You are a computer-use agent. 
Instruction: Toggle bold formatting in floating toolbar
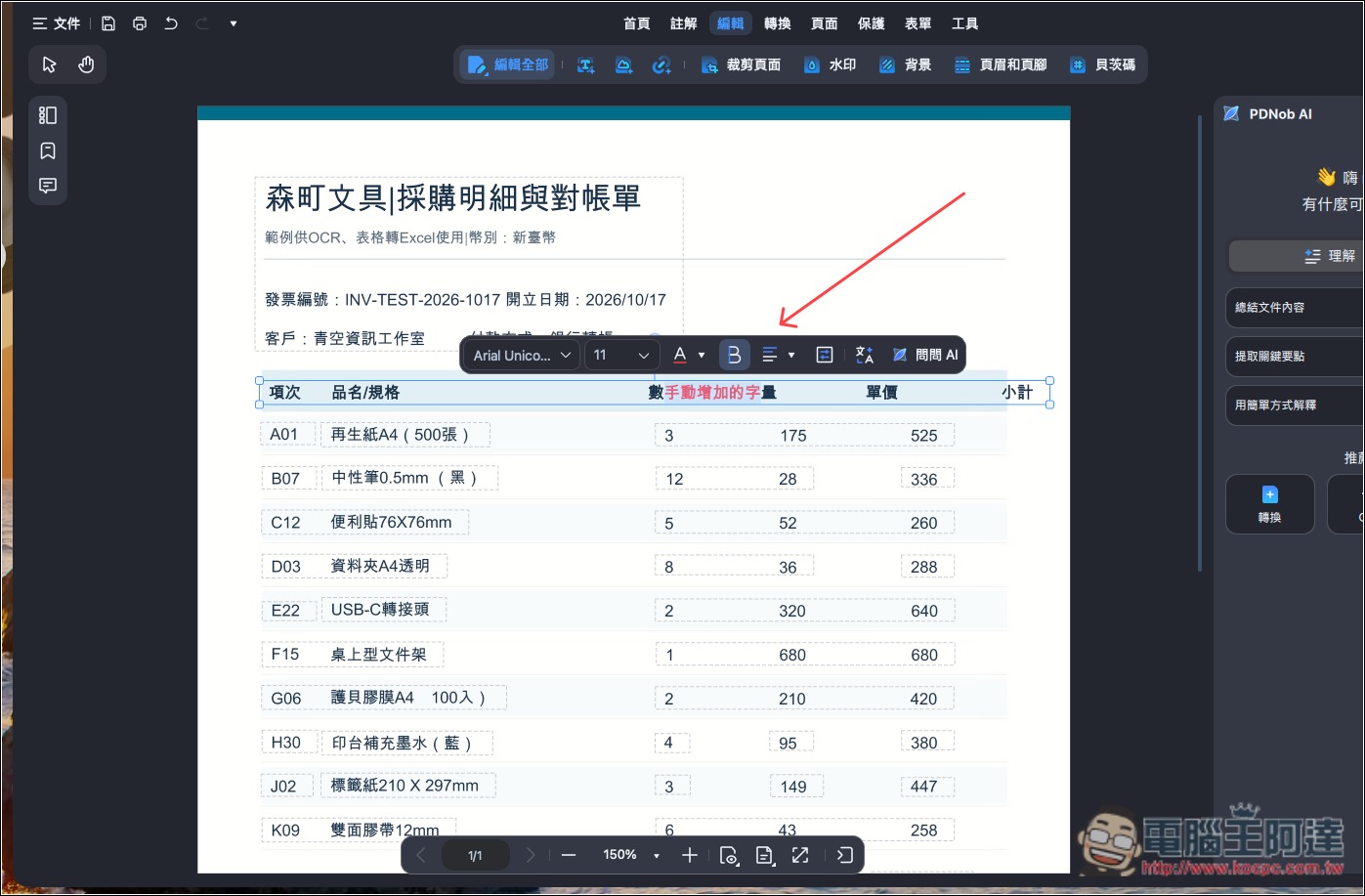pos(734,355)
